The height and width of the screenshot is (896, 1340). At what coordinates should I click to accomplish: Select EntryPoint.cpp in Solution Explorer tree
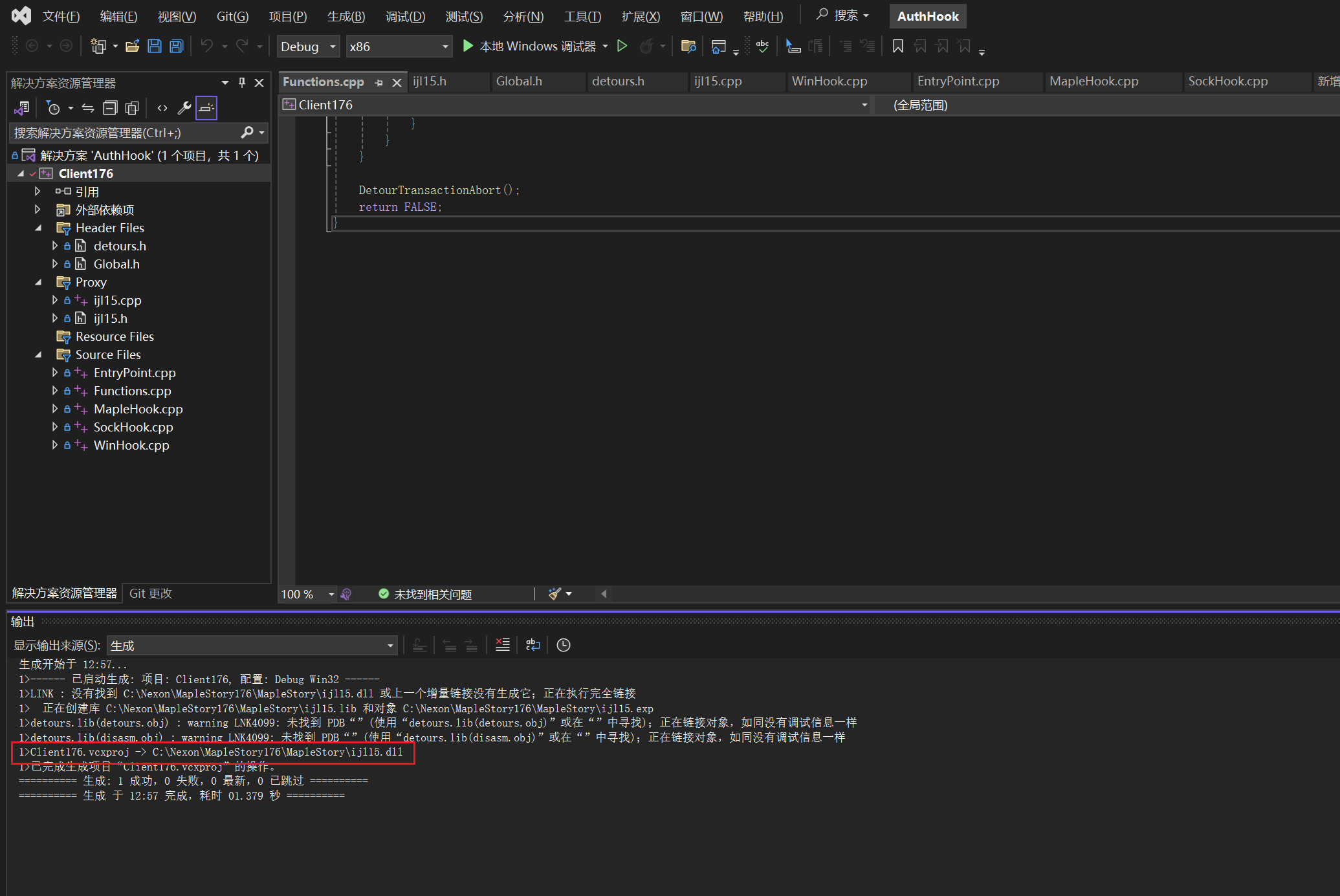coord(135,373)
